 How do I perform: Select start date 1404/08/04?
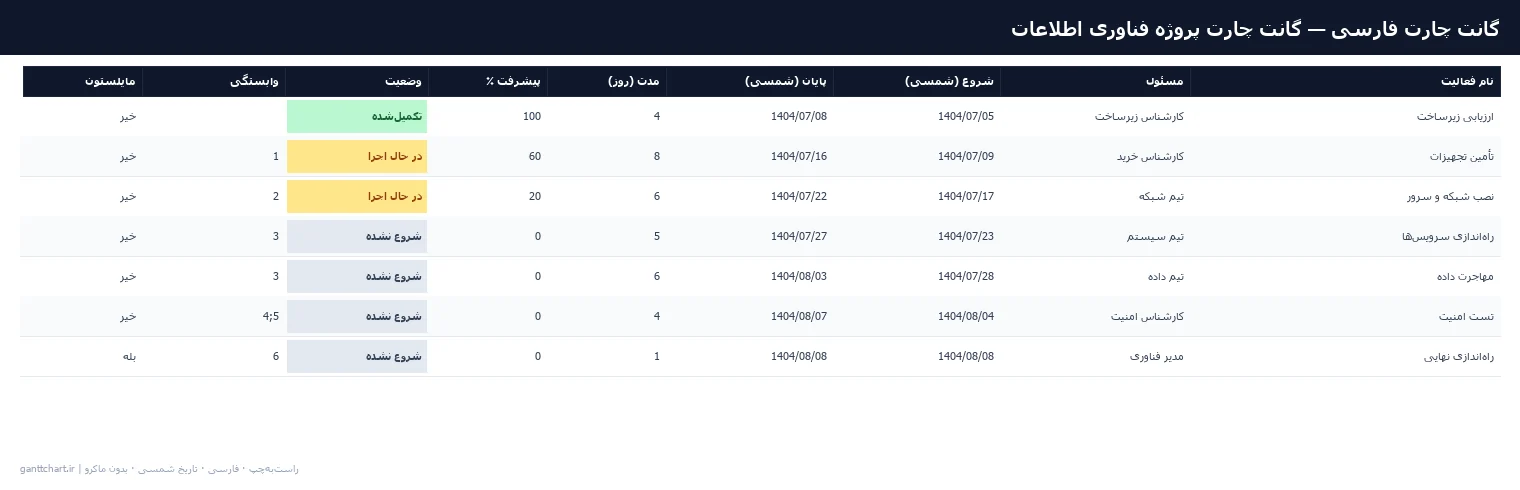tap(966, 317)
